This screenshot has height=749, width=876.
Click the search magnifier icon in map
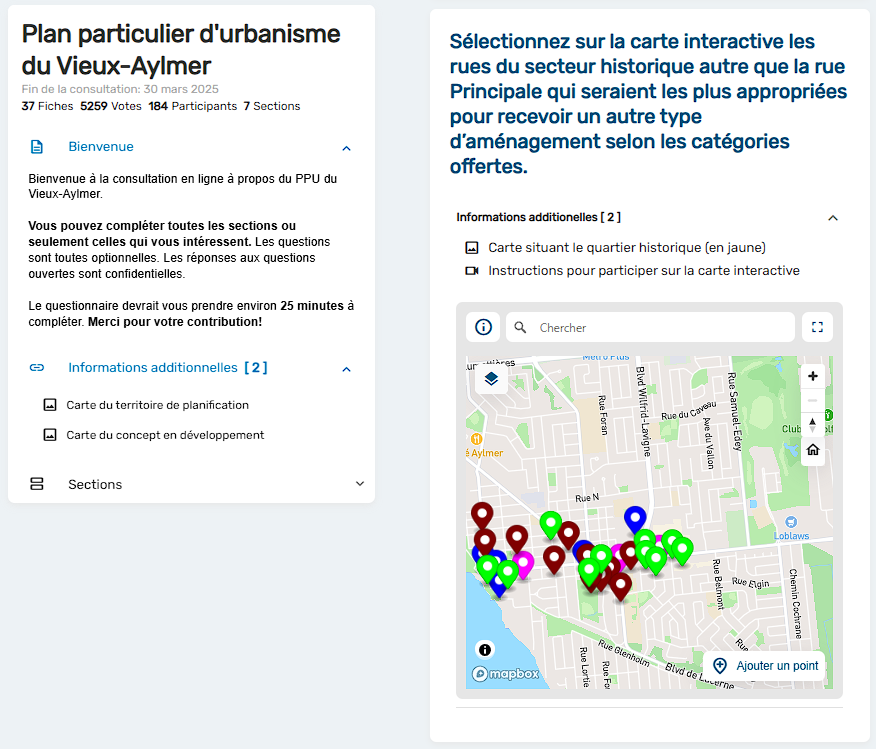click(x=520, y=327)
